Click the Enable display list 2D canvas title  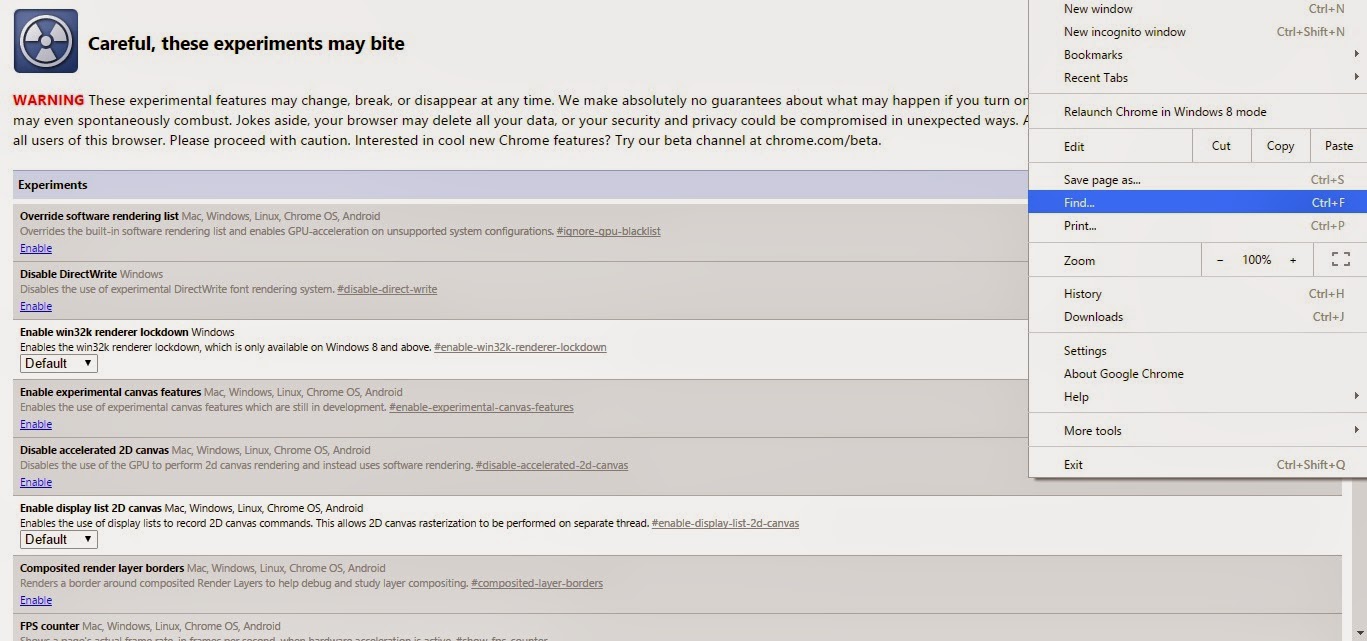click(x=91, y=508)
